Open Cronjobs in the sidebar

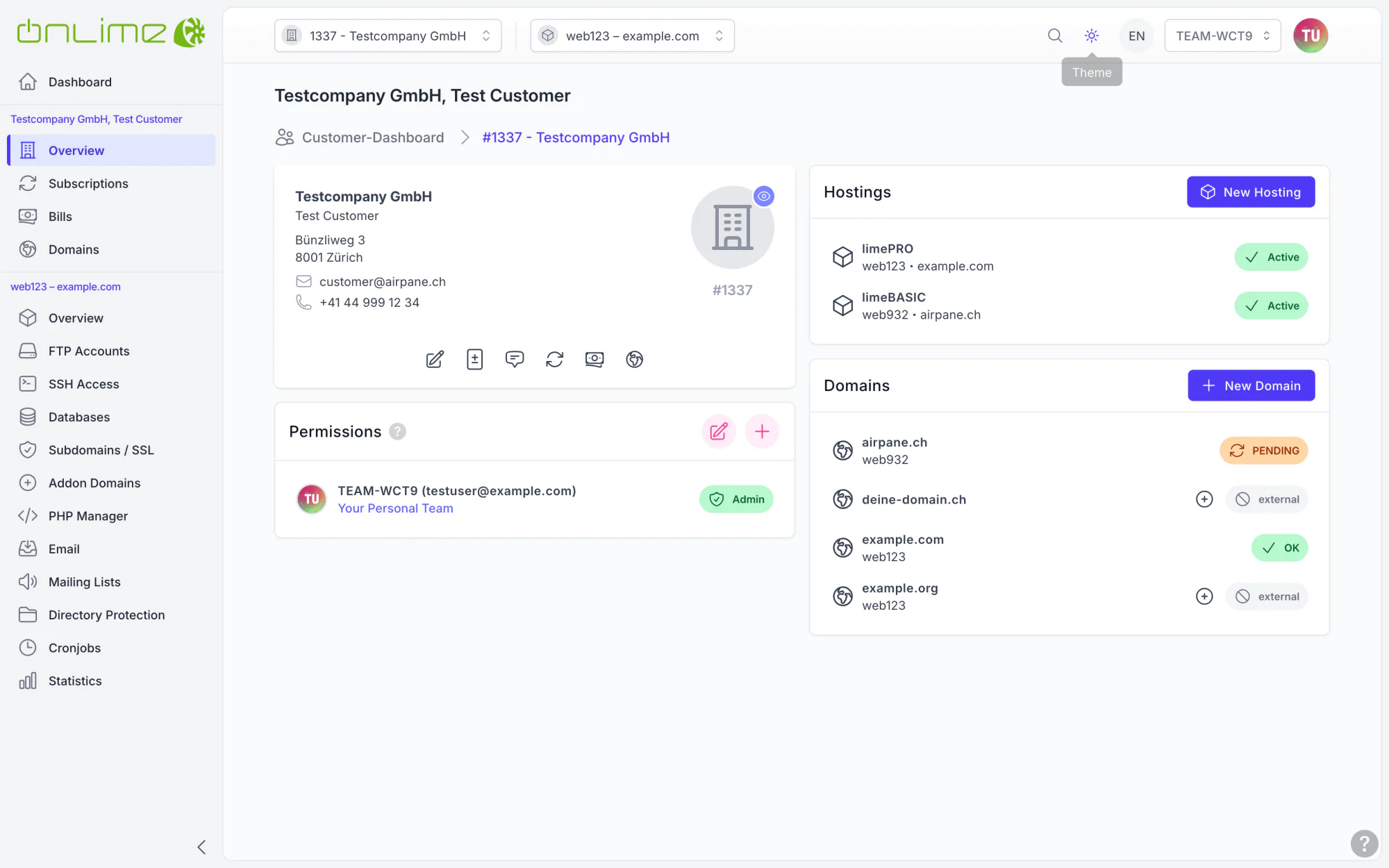pos(111,648)
